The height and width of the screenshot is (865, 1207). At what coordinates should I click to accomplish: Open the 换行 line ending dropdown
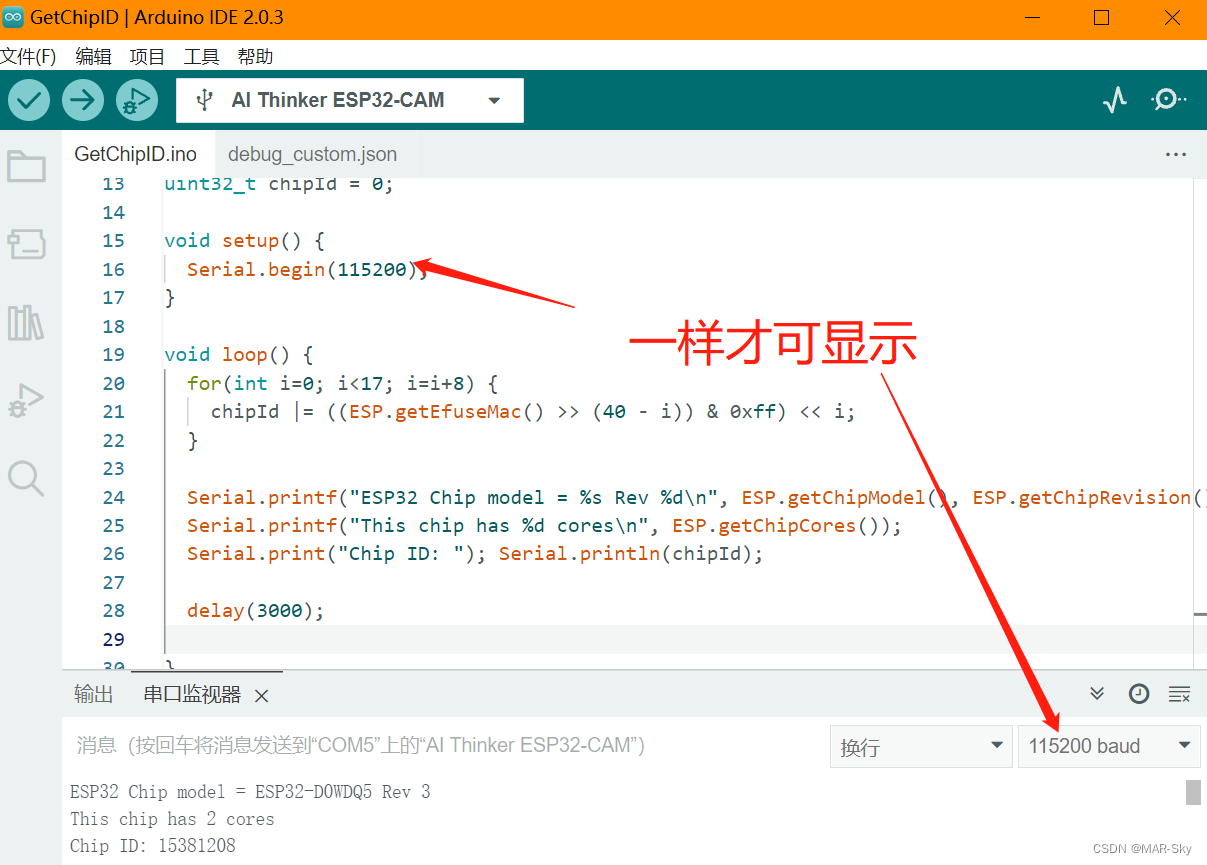[x=922, y=746]
